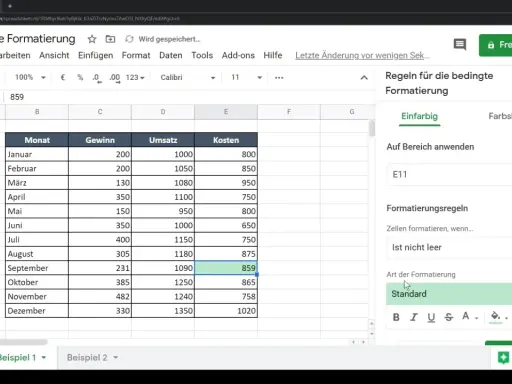This screenshot has height=384, width=512.
Task: Click the move to folder icon
Action: pos(110,39)
